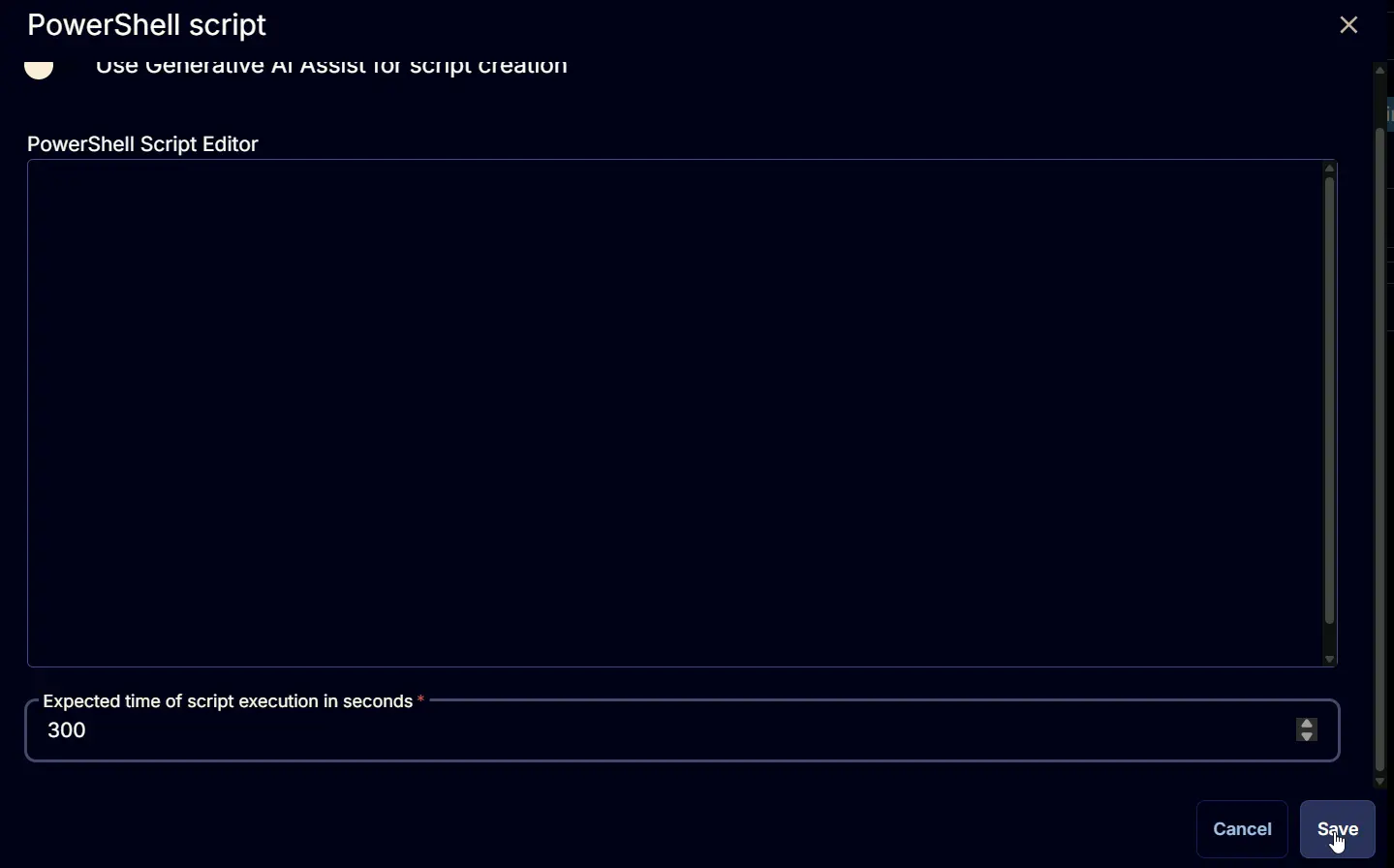Click inside the PowerShell Script Editor
The width and height of the screenshot is (1394, 868).
pyautogui.click(x=675, y=414)
